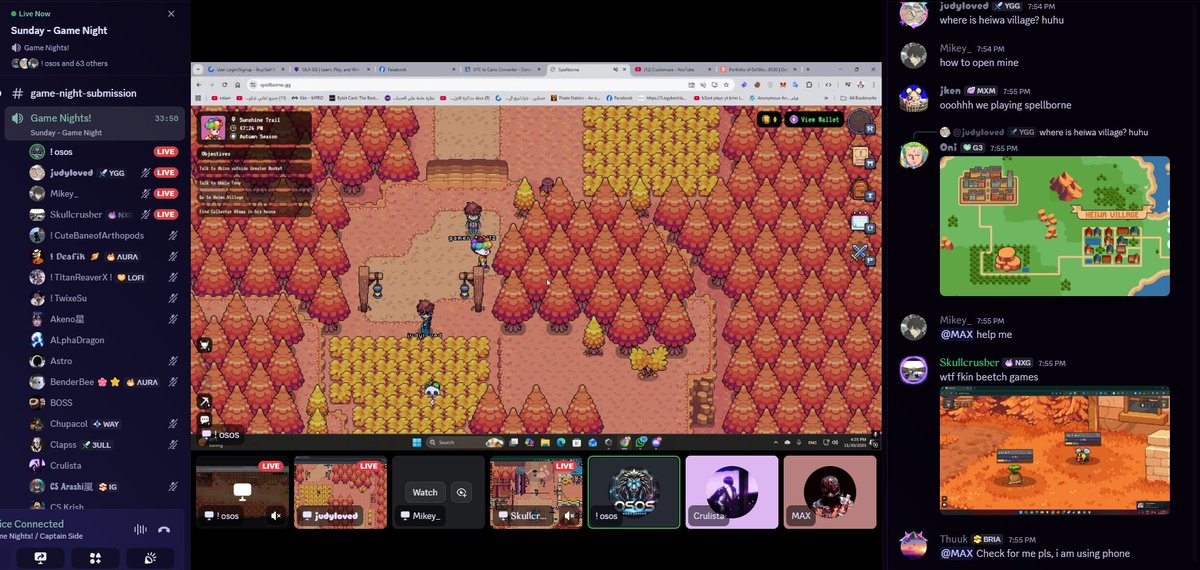Switch to the Facebook browser tab
This screenshot has height=570, width=1200.
416,70
